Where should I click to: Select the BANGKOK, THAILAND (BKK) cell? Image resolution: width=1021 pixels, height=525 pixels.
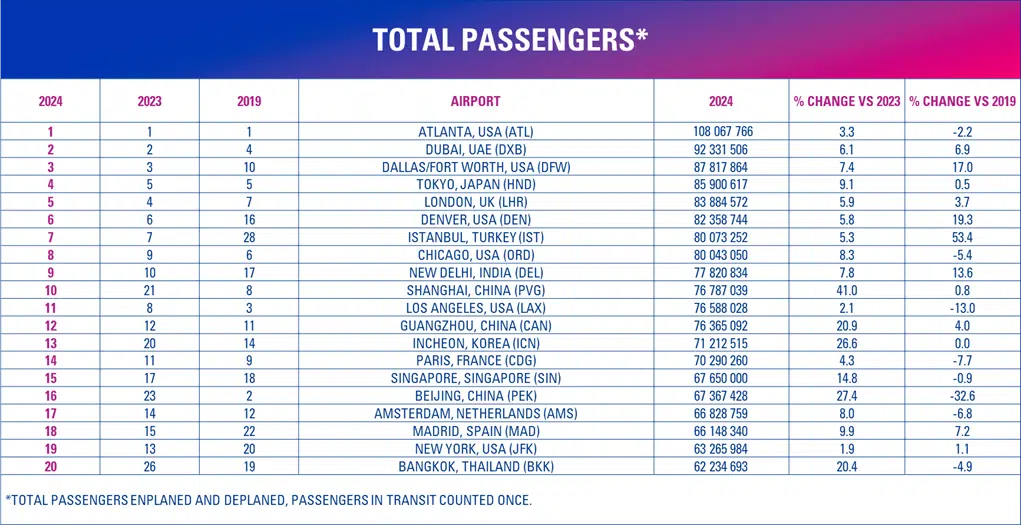click(x=476, y=466)
